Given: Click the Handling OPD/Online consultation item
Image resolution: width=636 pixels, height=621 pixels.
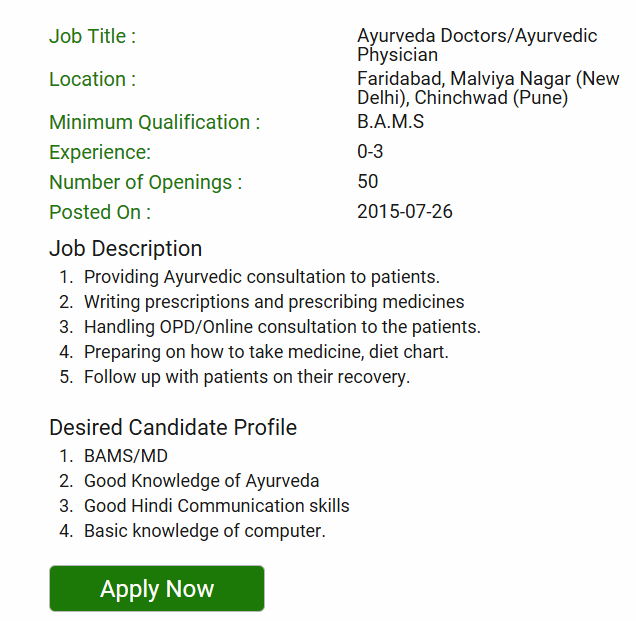Looking at the screenshot, I should tap(282, 326).
